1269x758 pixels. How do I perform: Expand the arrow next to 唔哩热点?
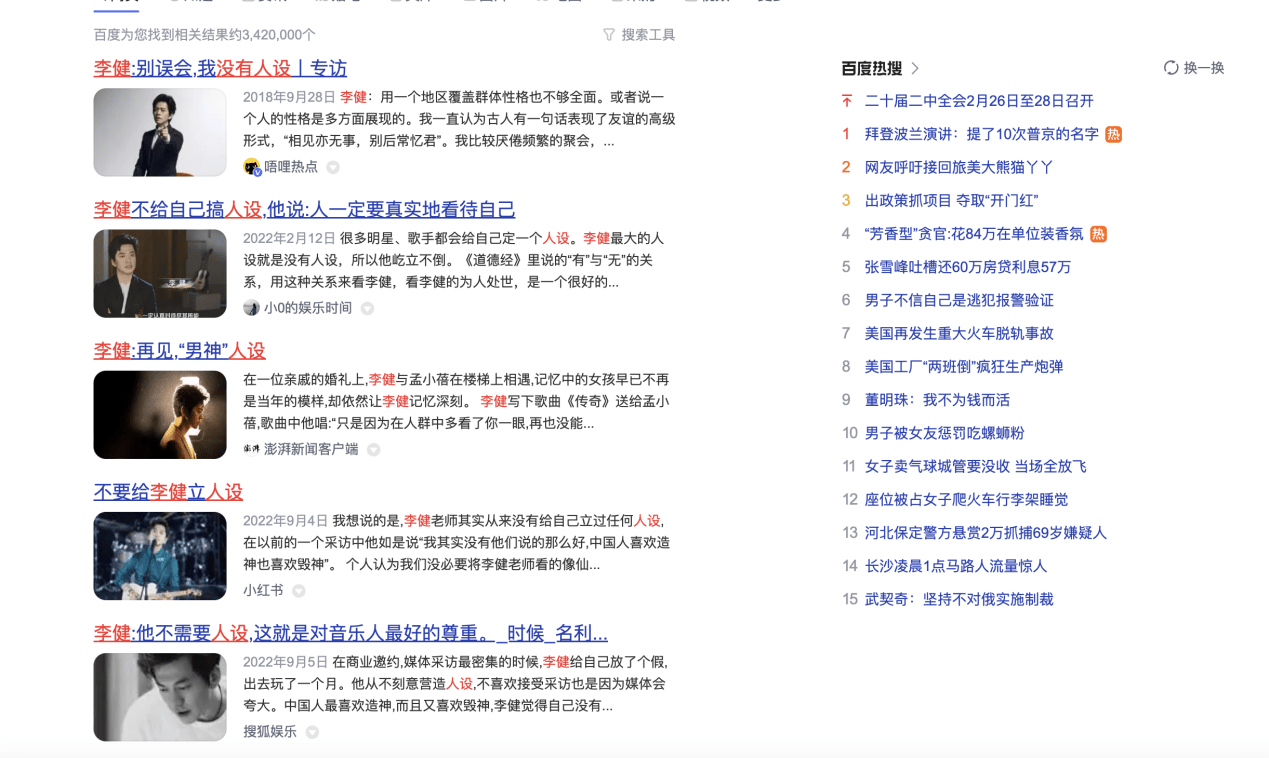(333, 167)
